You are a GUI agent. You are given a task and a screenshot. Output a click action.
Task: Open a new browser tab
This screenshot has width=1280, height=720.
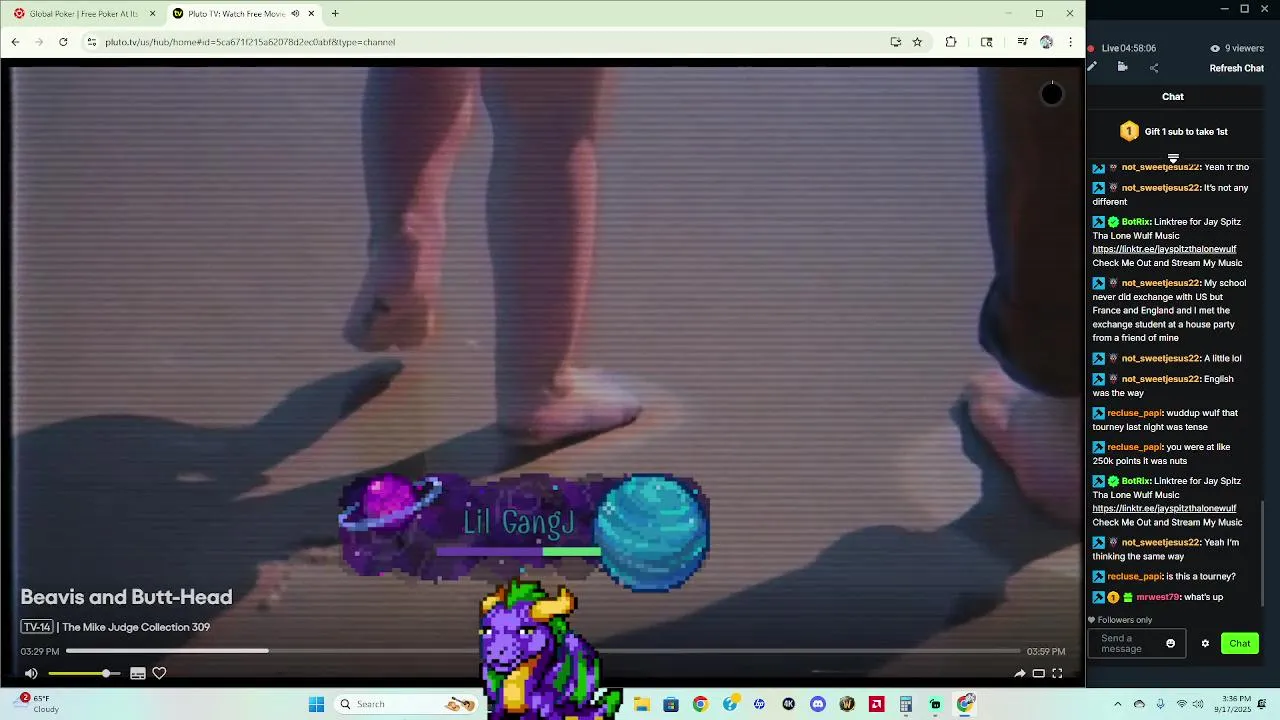(x=335, y=14)
